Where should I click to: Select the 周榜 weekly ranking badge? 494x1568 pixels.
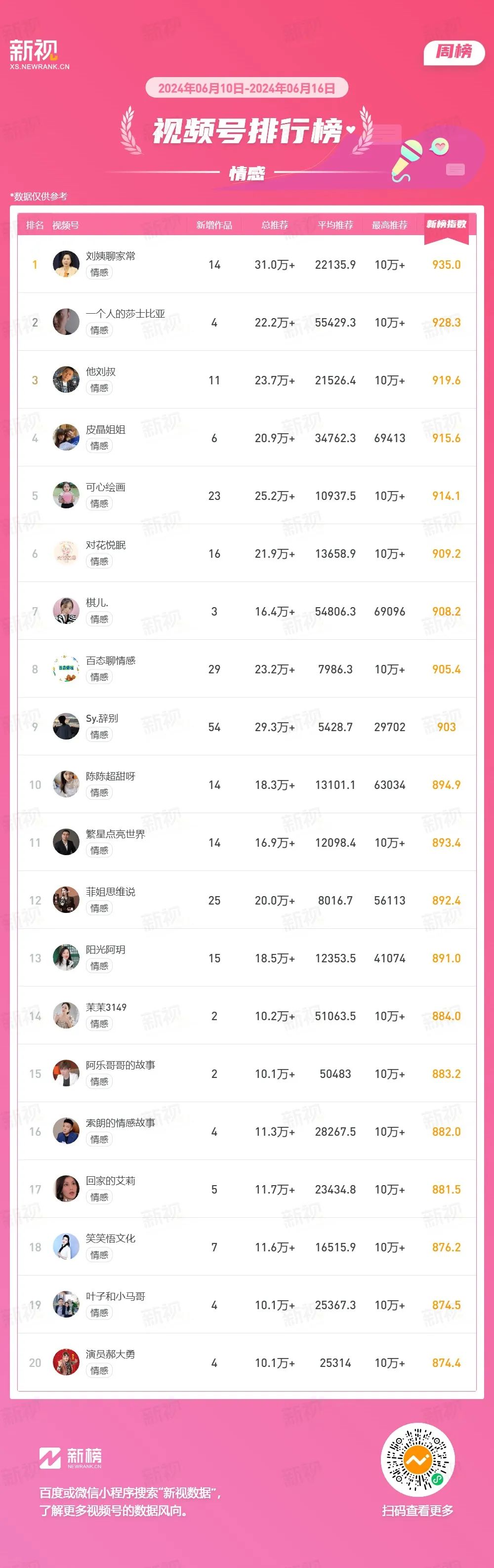(454, 52)
